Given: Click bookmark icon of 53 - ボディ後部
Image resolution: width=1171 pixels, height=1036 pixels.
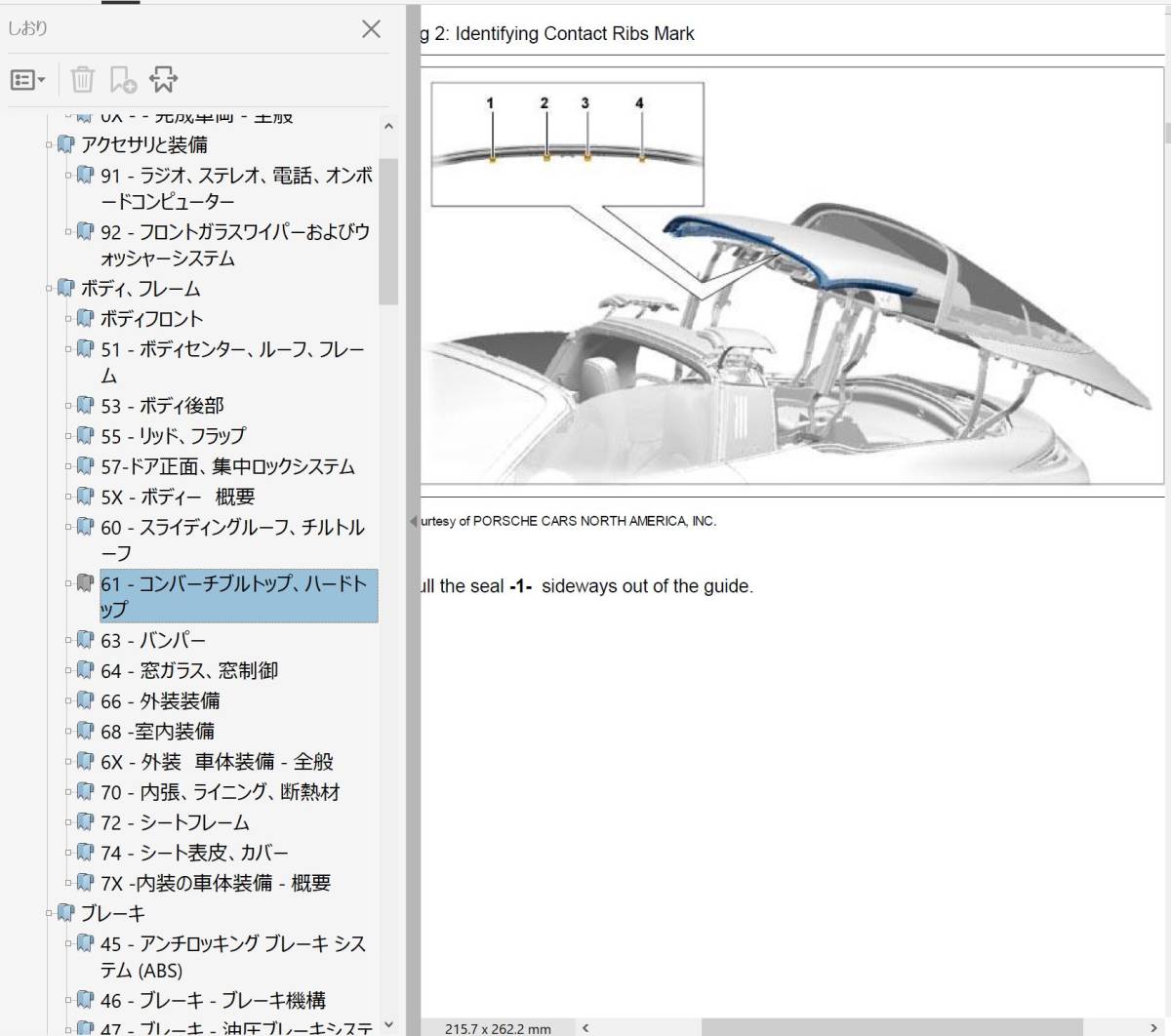Looking at the screenshot, I should click(x=86, y=405).
